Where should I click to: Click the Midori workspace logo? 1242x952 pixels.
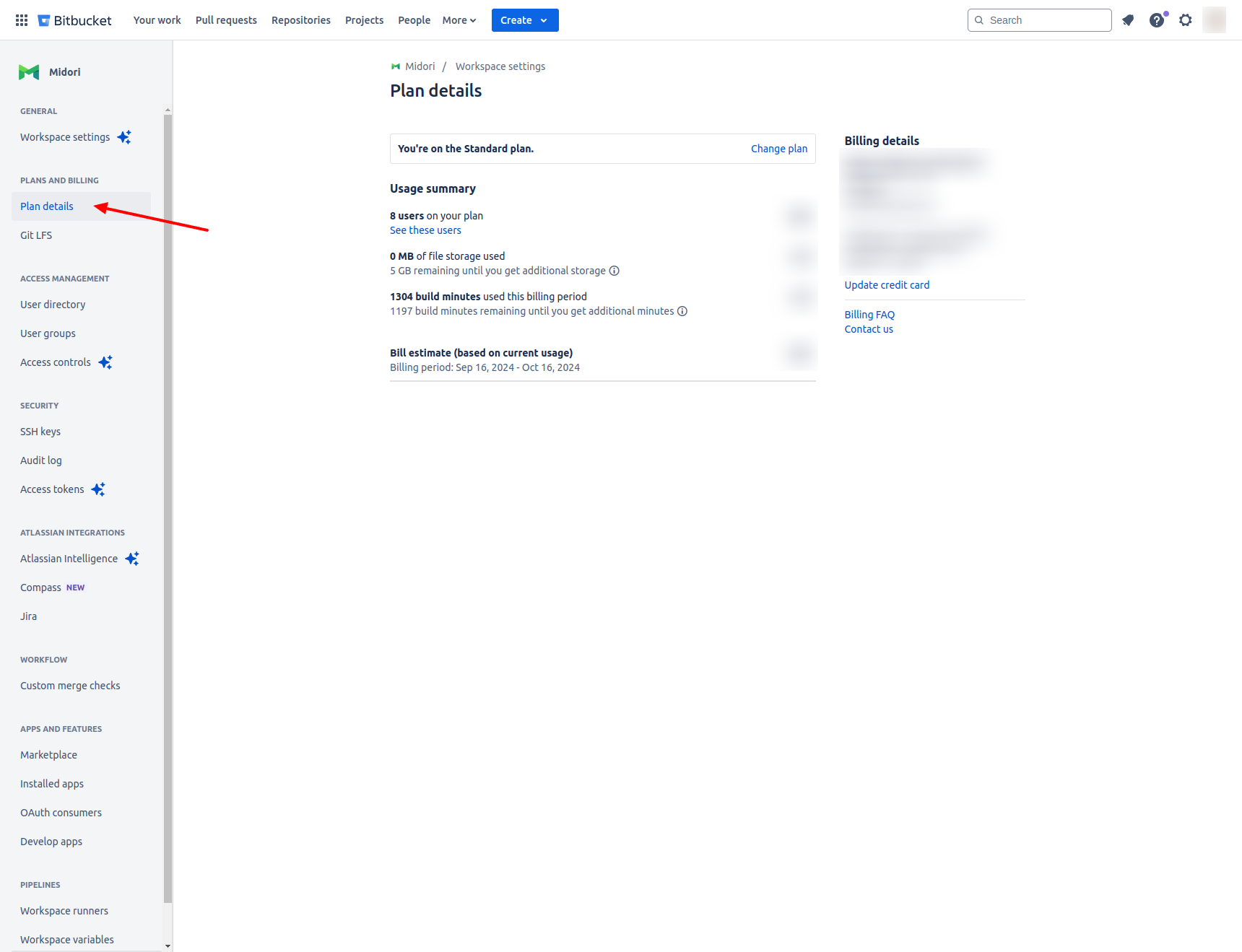click(x=28, y=71)
